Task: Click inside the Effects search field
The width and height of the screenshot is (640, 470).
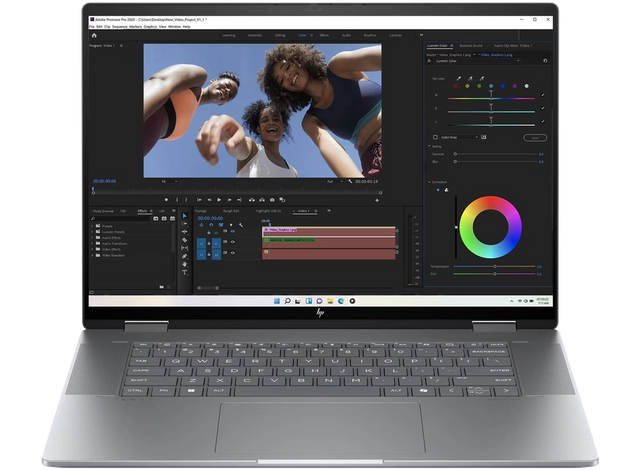Action: tap(121, 219)
